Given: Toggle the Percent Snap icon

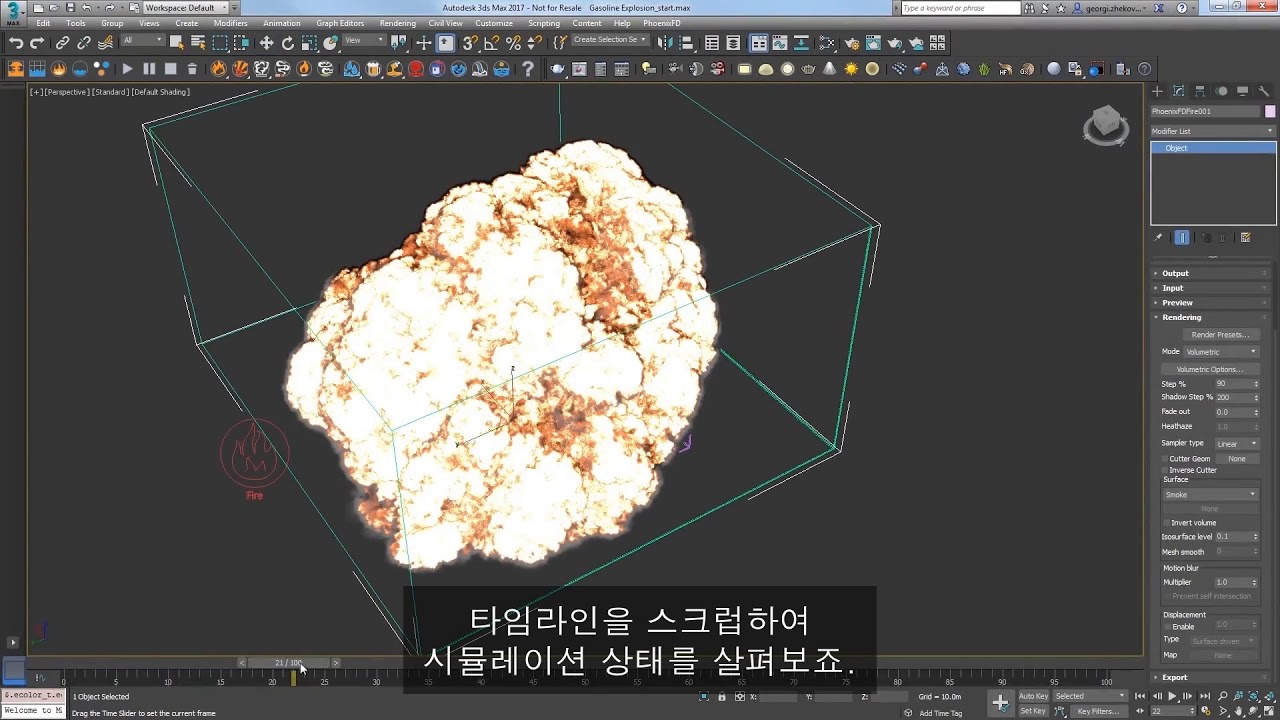Looking at the screenshot, I should click(x=513, y=43).
